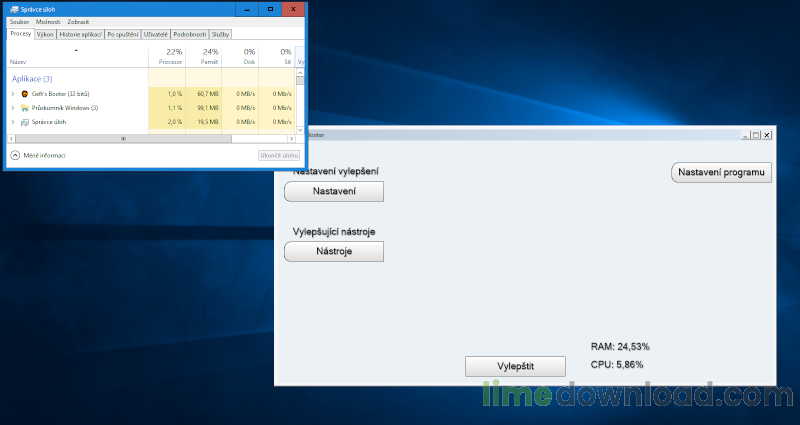This screenshot has height=425, width=800.
Task: Expand the Správce úloh process row
Action: (12, 122)
